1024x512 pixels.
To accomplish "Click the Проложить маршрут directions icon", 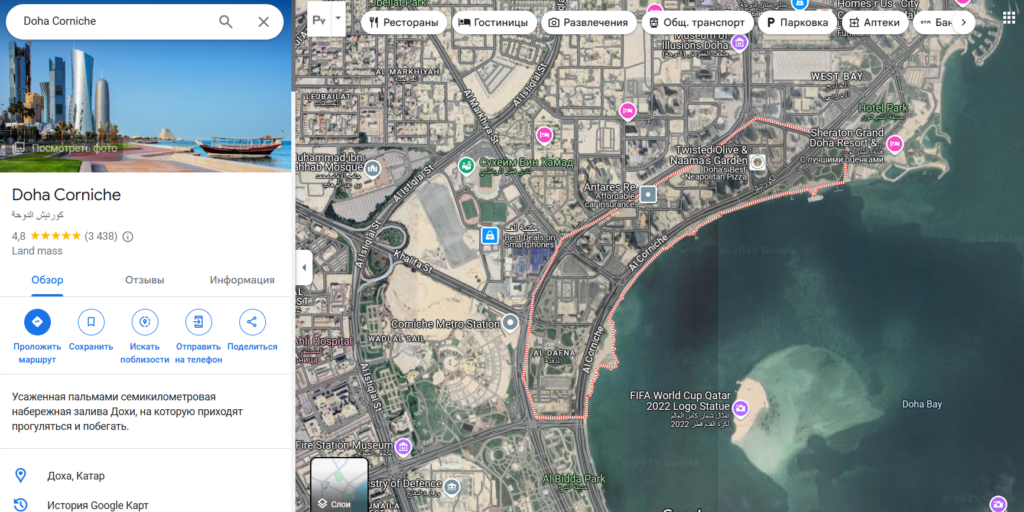I will (37, 322).
